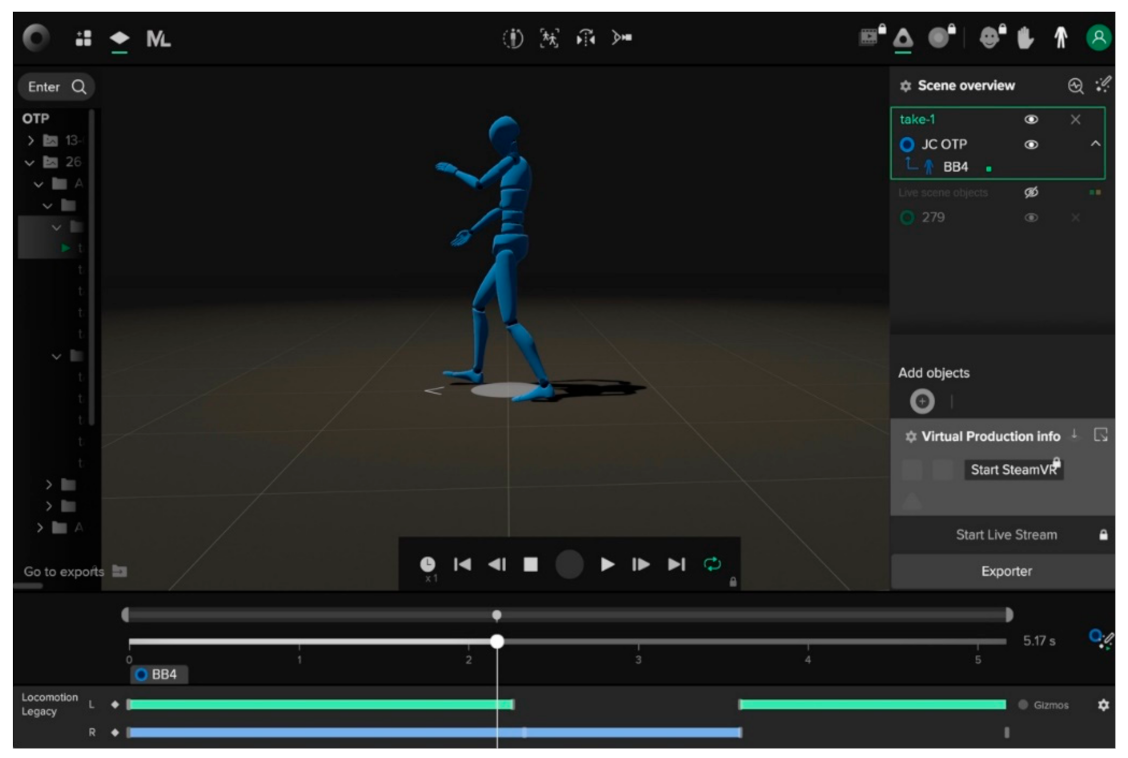The width and height of the screenshot is (1128, 758).
Task: Expand the folder beginning with 13
Action: [x=32, y=141]
